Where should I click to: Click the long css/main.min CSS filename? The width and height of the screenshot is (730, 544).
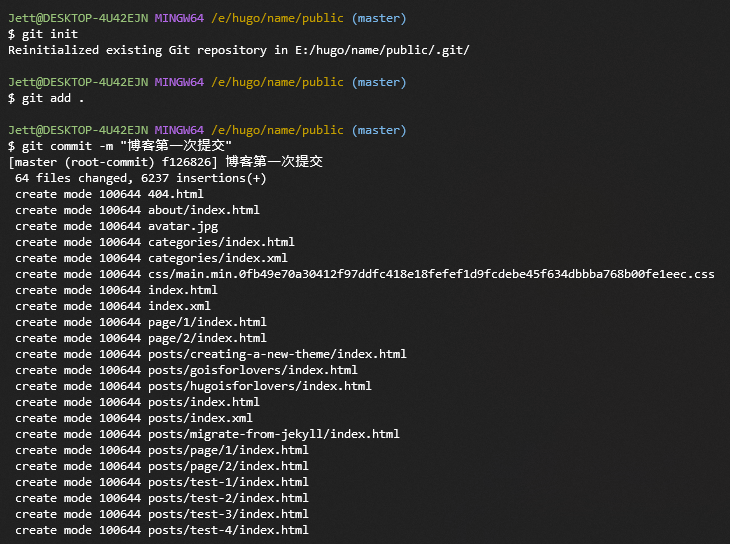(430, 274)
